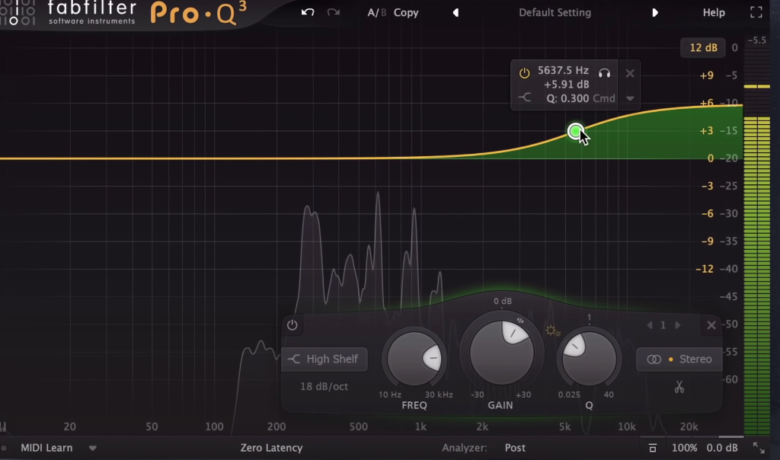Select the previous band arrow
The image size is (780, 460).
click(x=650, y=325)
